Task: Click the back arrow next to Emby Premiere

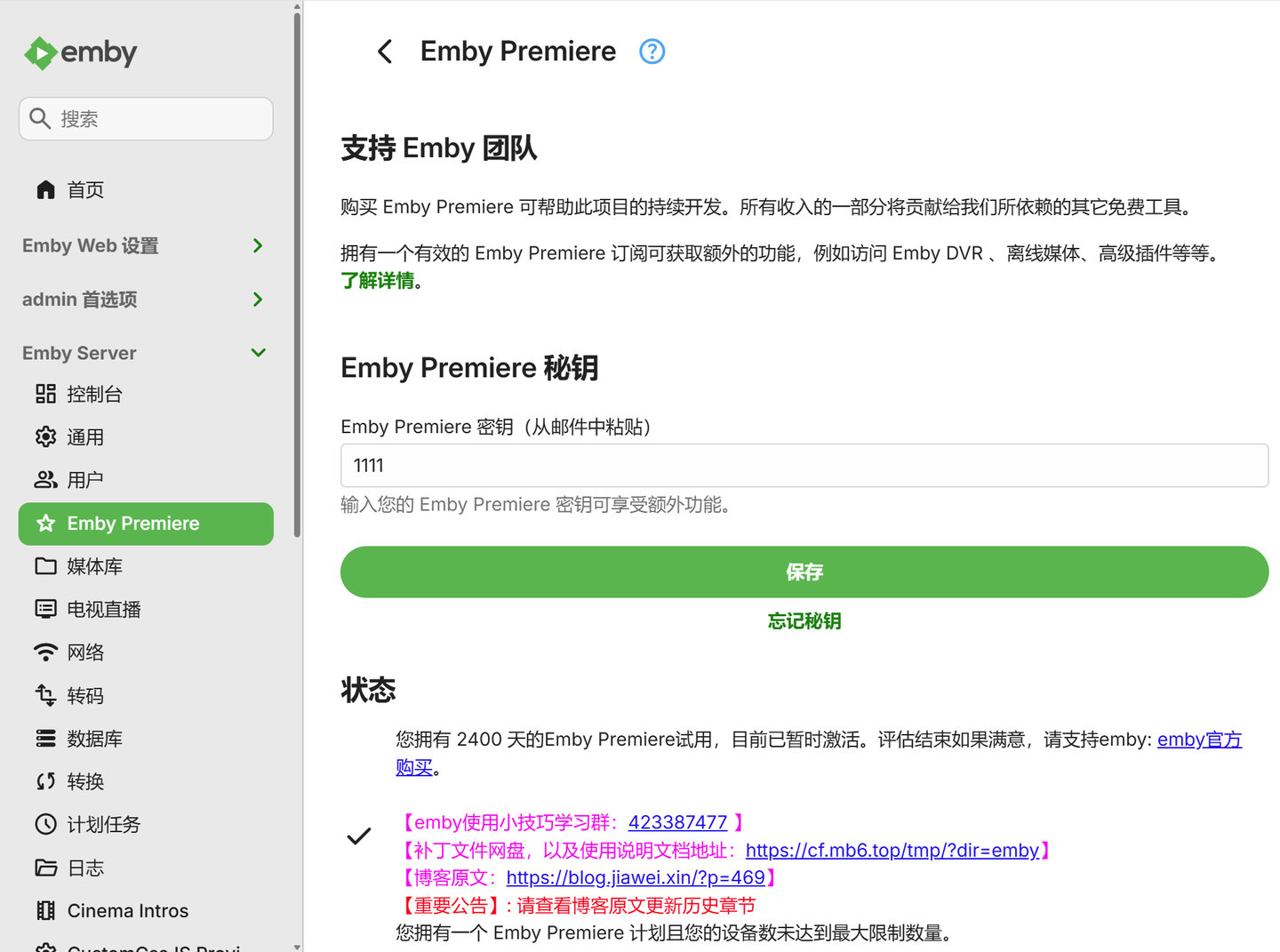Action: pyautogui.click(x=385, y=51)
